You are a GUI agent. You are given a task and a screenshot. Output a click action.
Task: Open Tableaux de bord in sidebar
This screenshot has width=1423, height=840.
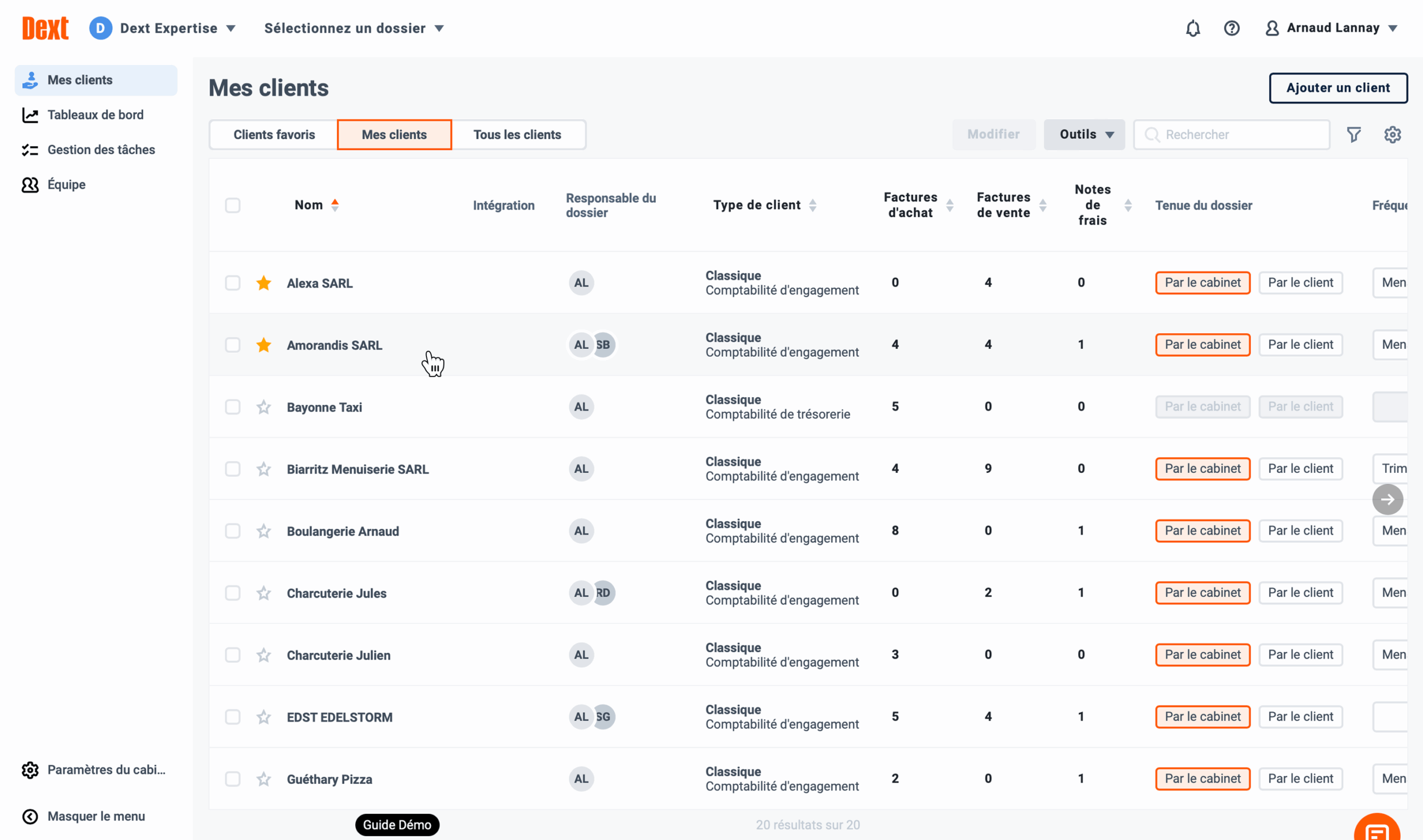[96, 115]
